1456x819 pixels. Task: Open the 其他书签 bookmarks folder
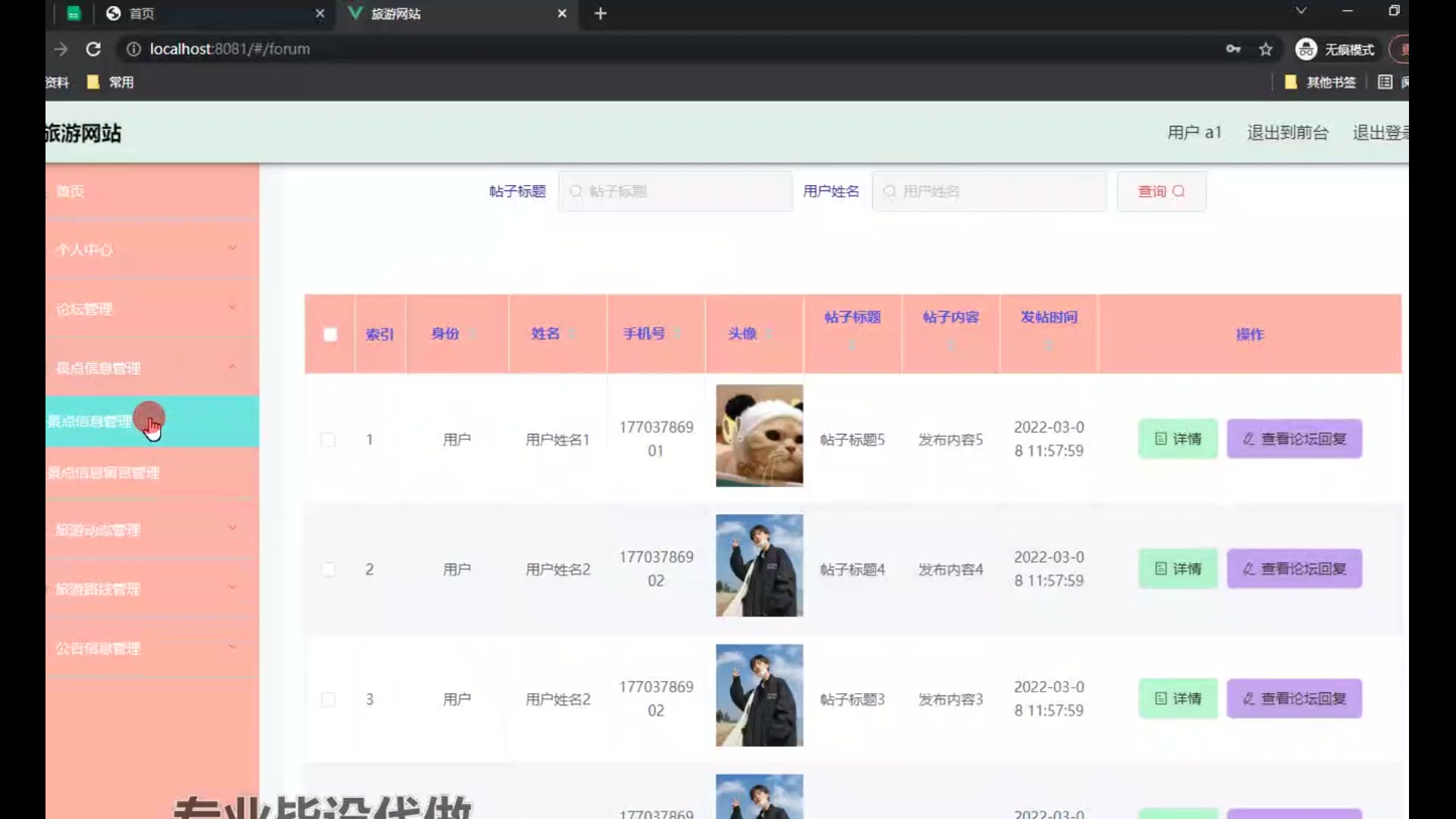tap(1320, 82)
